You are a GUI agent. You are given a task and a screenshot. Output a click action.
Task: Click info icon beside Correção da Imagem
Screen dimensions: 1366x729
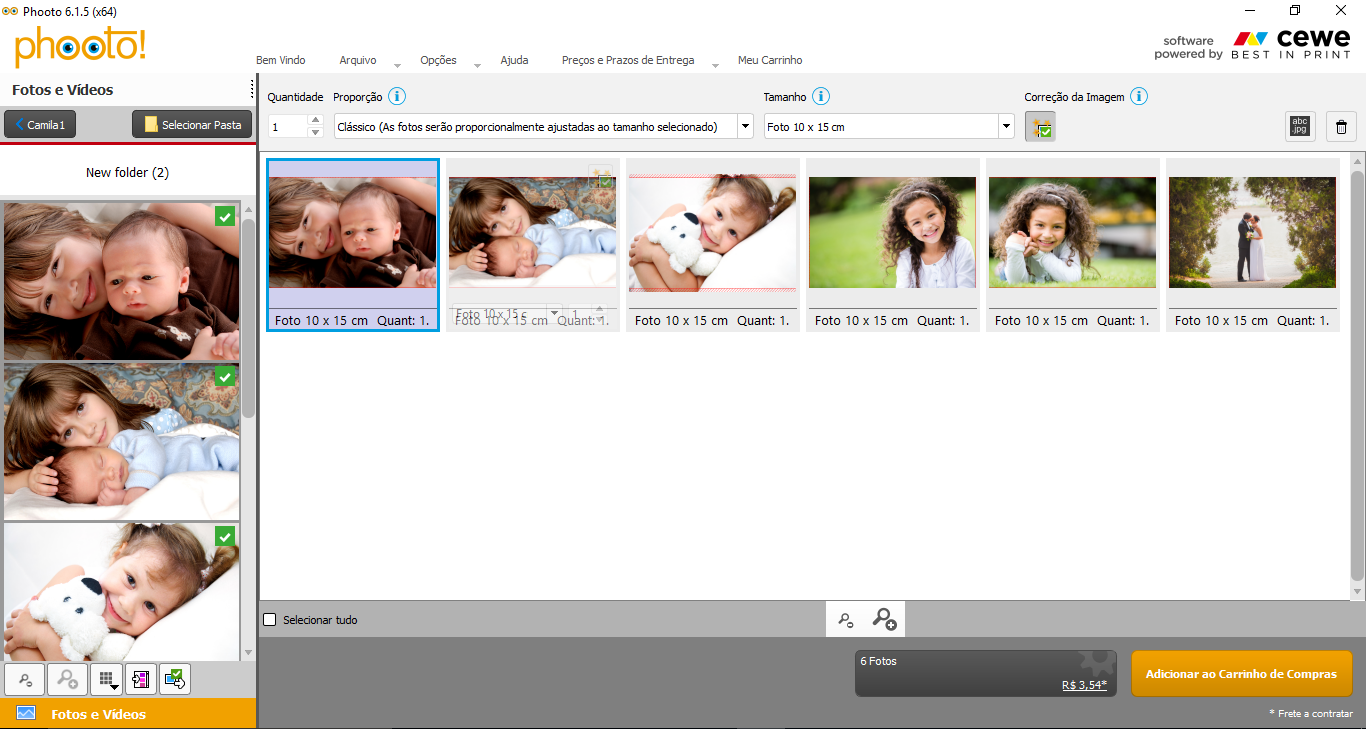1138,97
